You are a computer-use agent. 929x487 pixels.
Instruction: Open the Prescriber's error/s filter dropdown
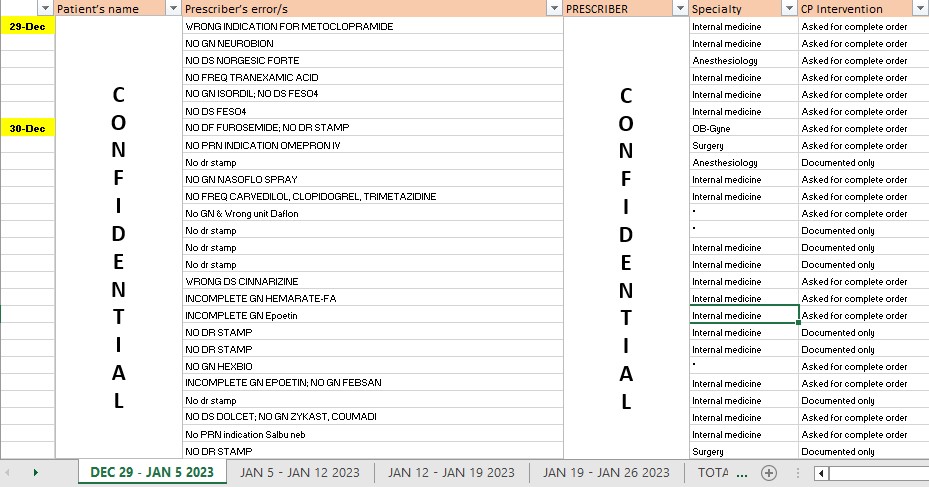pyautogui.click(x=554, y=9)
